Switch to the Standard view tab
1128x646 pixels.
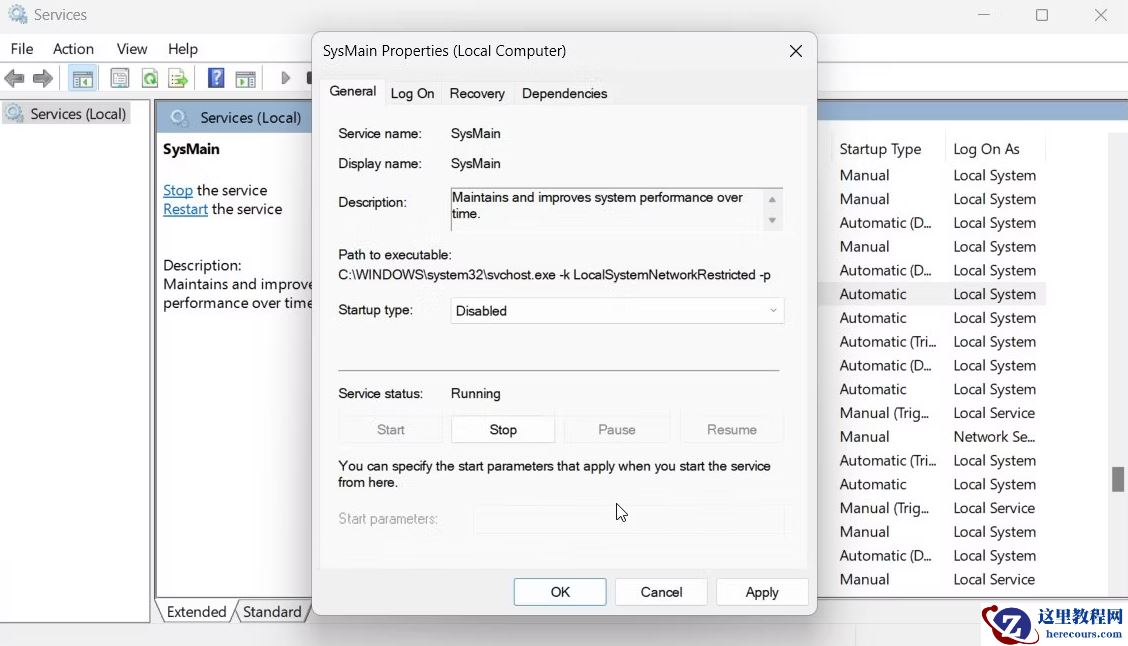pyautogui.click(x=272, y=612)
